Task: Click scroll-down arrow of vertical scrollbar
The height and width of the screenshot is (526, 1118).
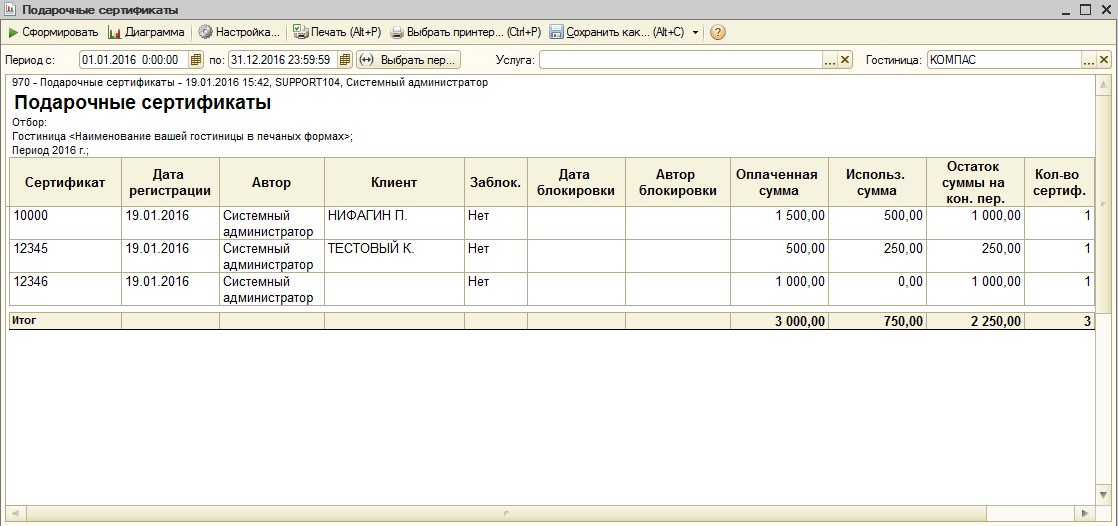Action: pyautogui.click(x=1104, y=496)
